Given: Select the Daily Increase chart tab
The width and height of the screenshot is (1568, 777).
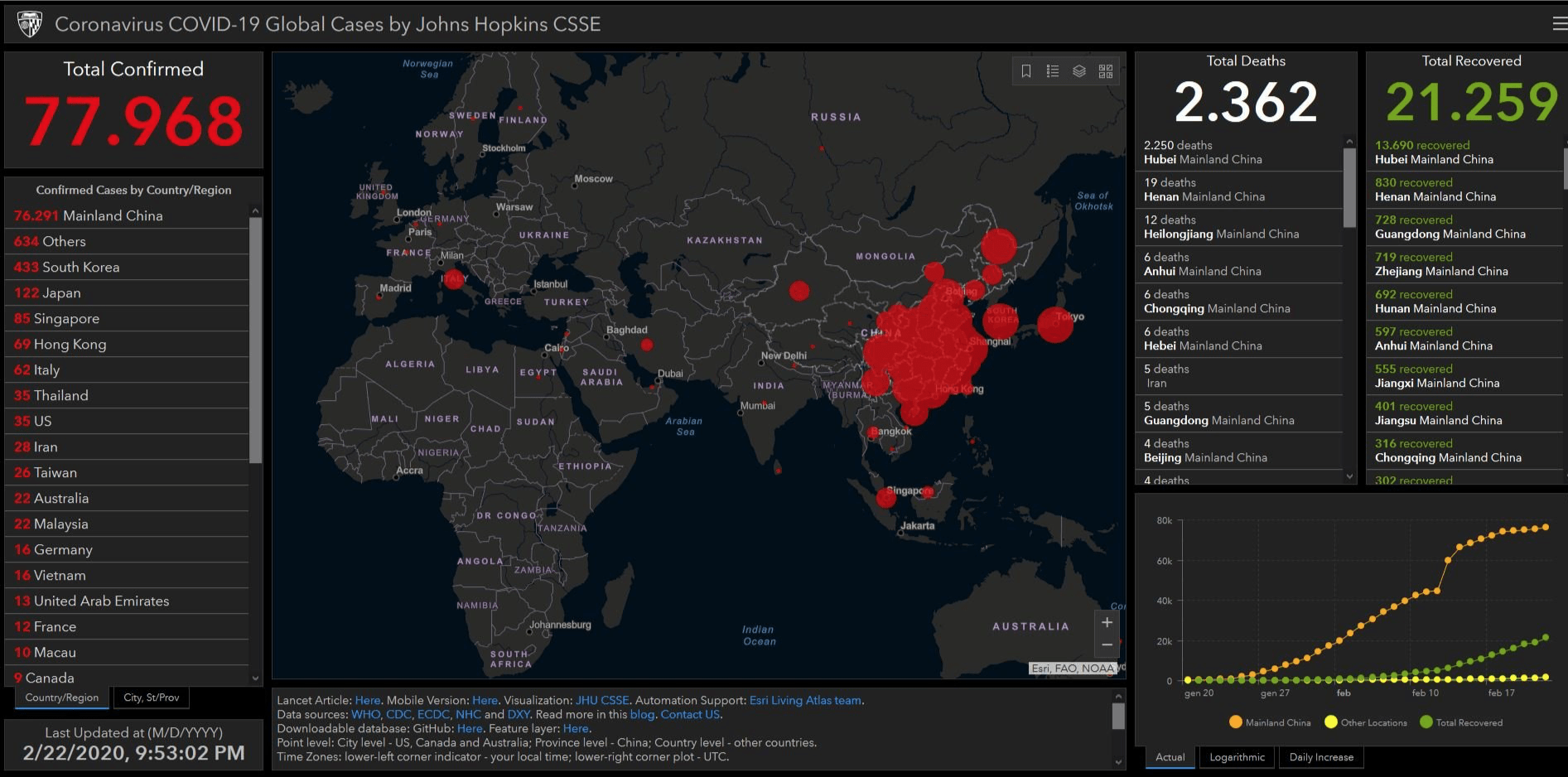Looking at the screenshot, I should [1321, 757].
